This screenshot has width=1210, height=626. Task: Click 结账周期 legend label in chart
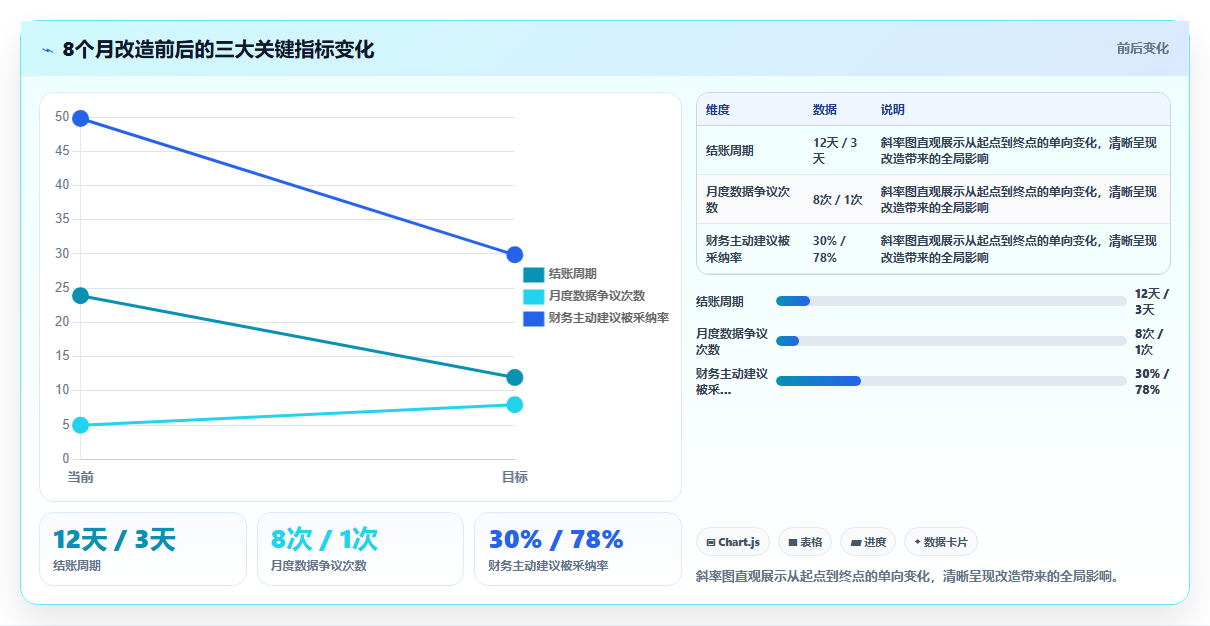pyautogui.click(x=573, y=274)
